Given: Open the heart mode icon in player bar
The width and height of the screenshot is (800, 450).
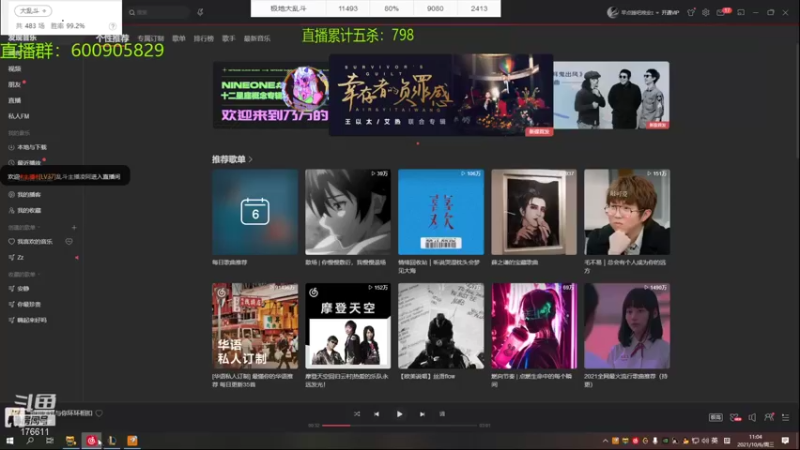Looking at the screenshot, I should pos(735,417).
